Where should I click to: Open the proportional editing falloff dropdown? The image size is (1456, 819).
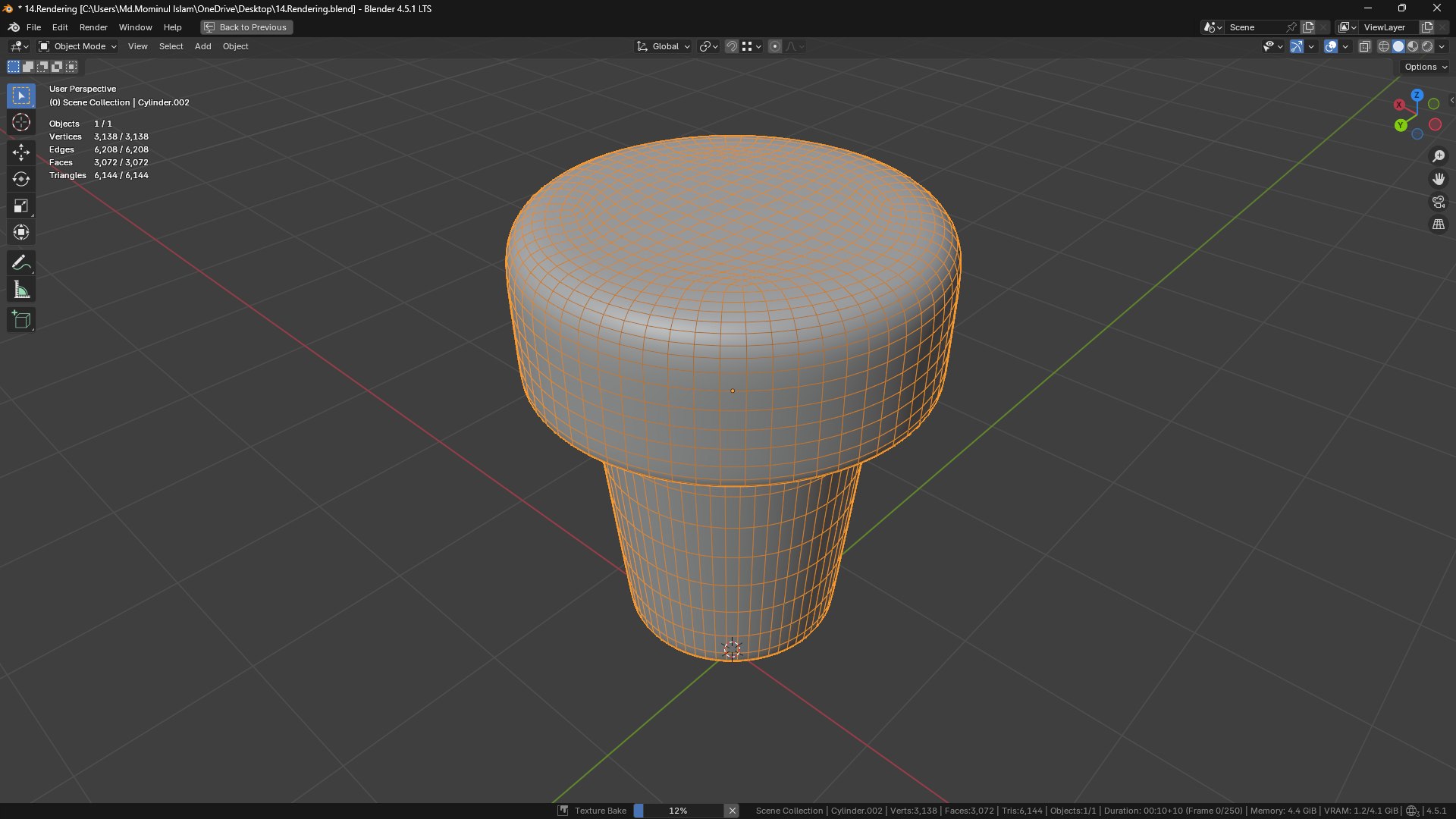pyautogui.click(x=794, y=46)
